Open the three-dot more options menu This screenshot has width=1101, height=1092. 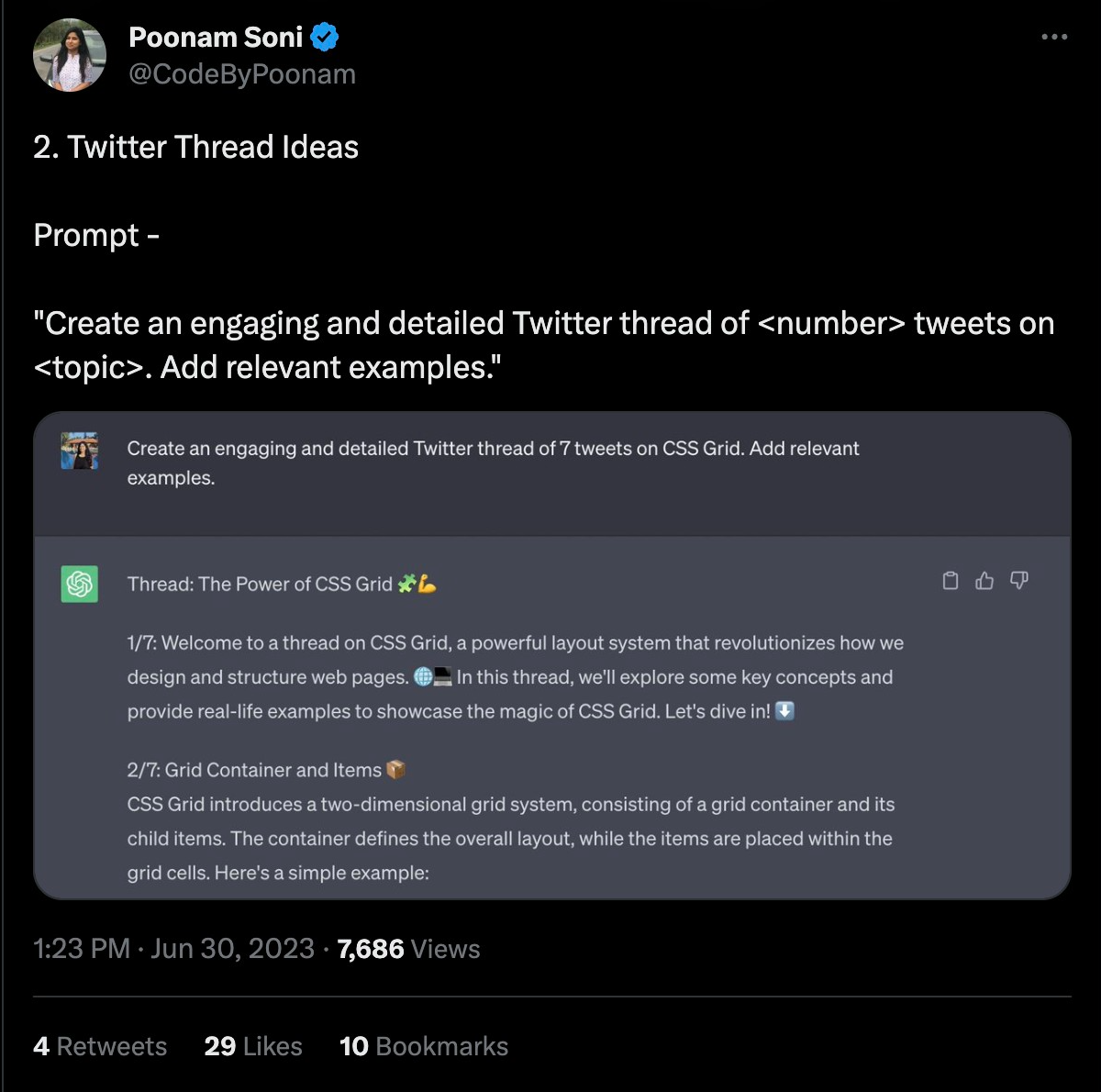pos(1054,38)
